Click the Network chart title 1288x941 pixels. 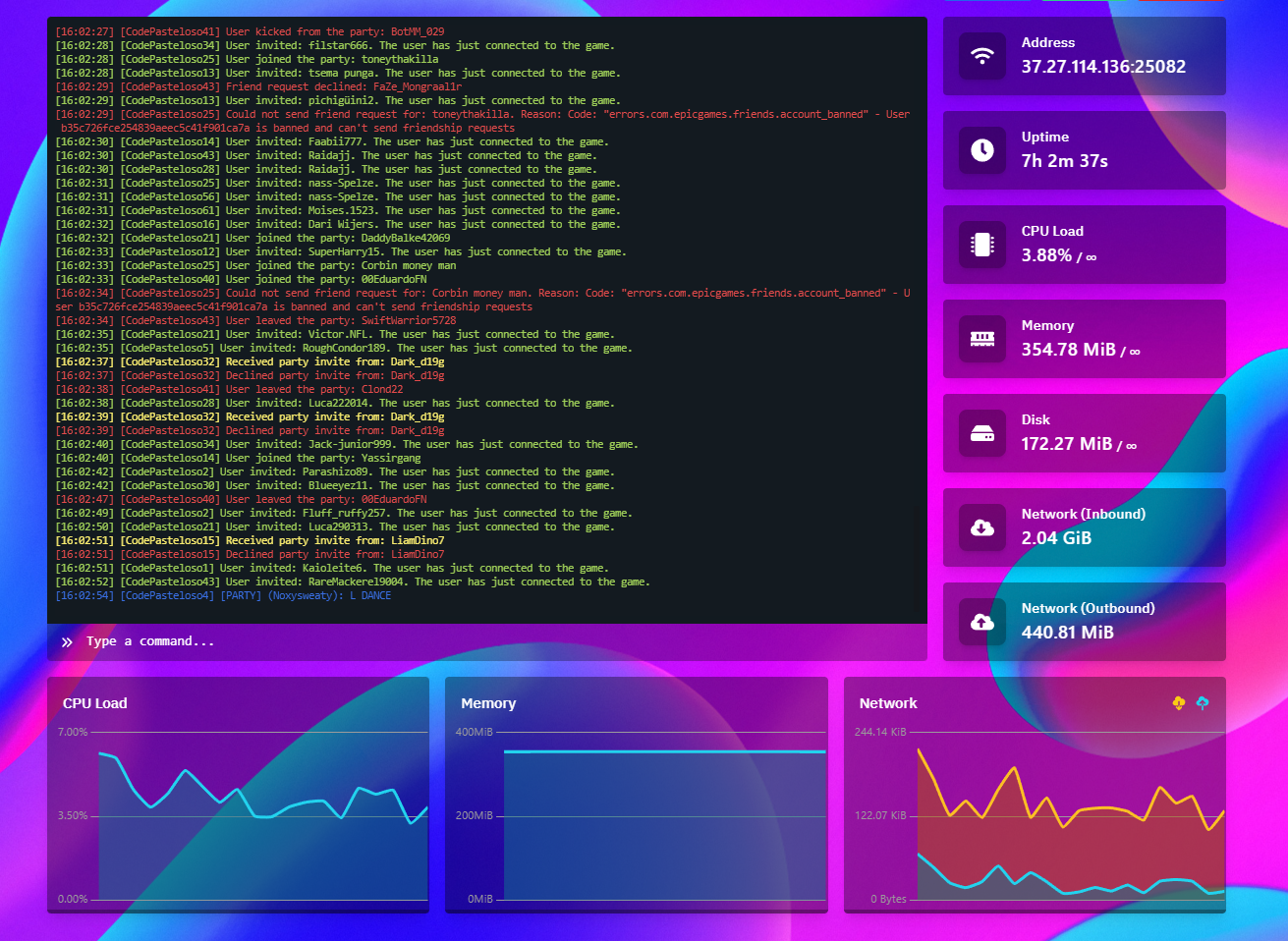888,703
